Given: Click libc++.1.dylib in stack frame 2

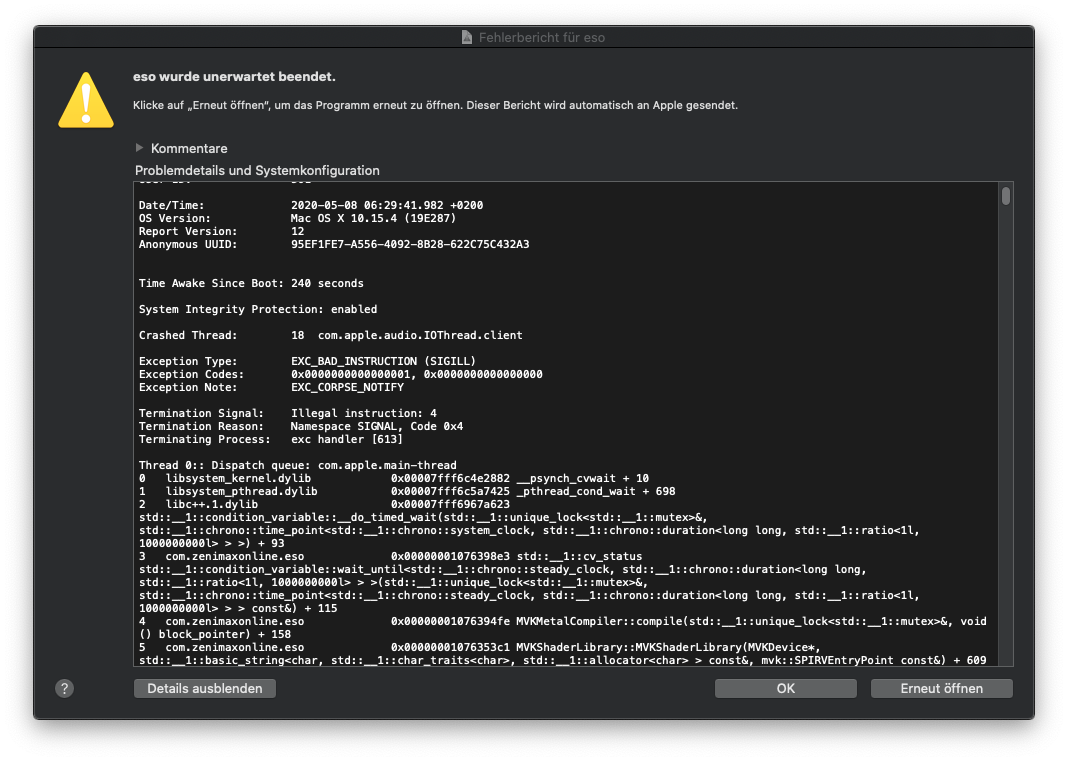Looking at the screenshot, I should click(x=212, y=504).
